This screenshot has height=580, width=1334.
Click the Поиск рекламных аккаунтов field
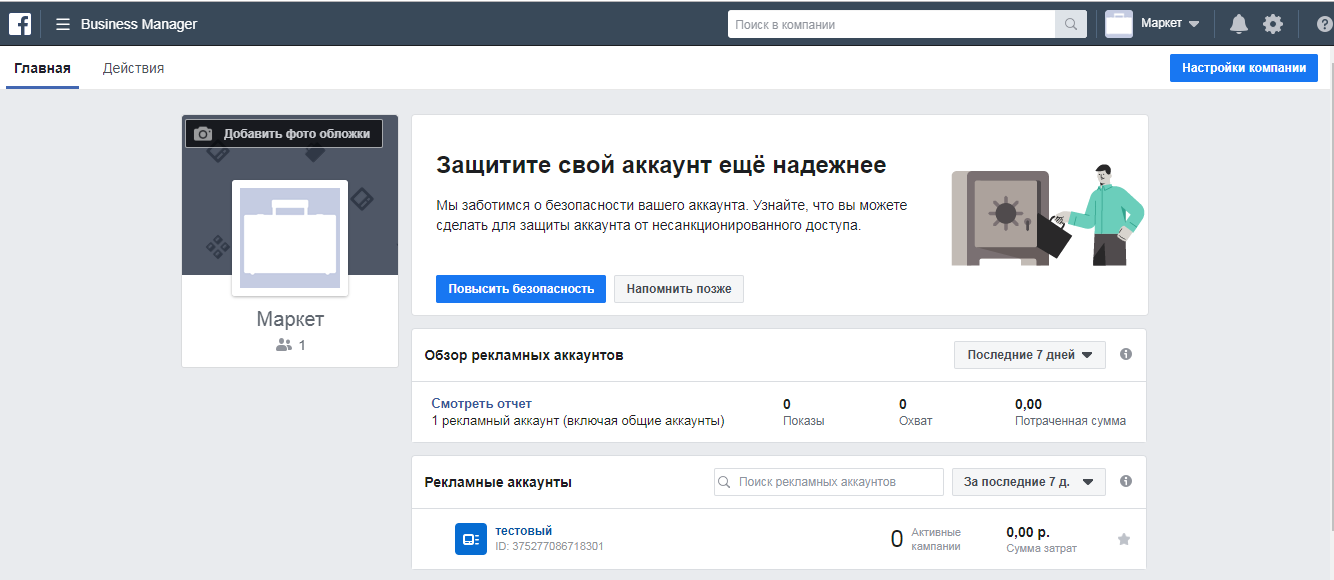point(829,482)
